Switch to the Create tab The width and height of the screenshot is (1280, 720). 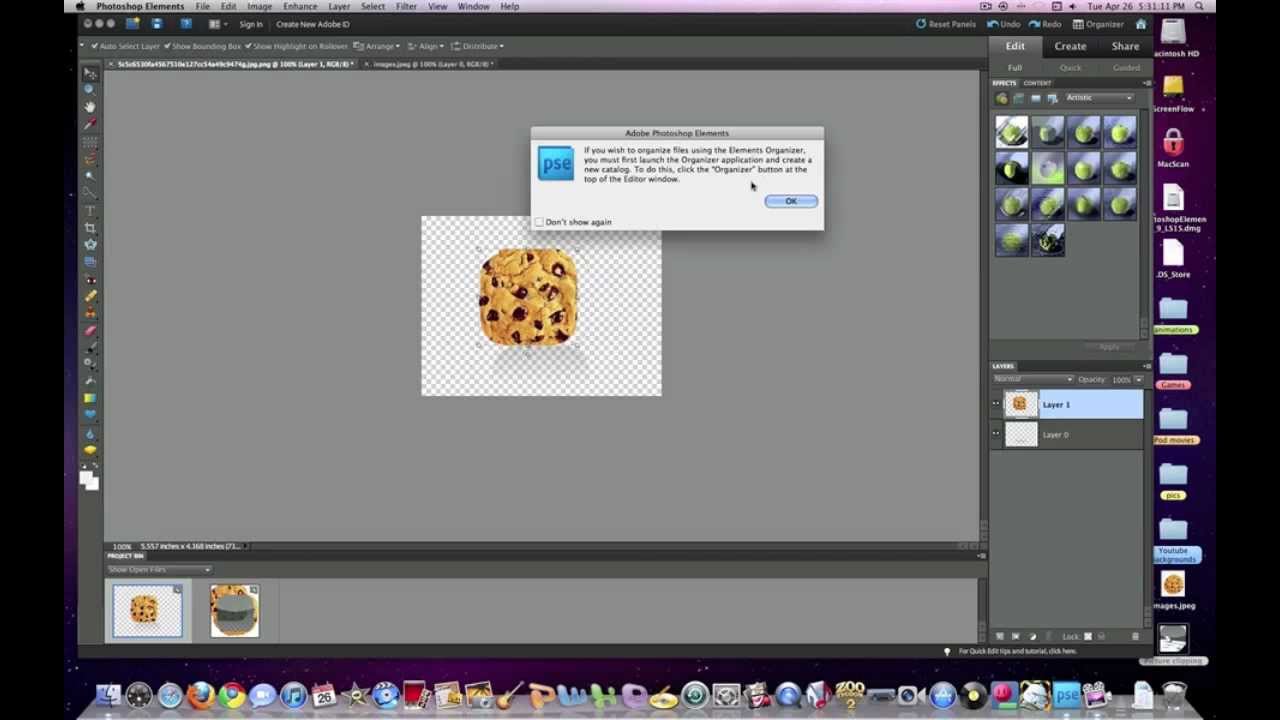pyautogui.click(x=1070, y=45)
